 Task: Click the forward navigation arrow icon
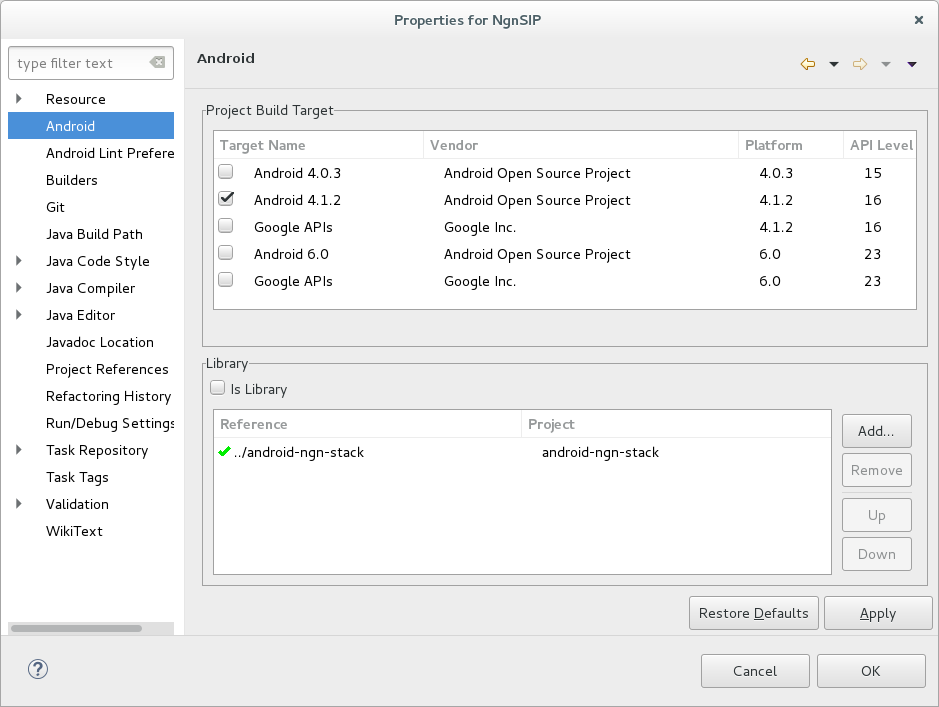860,64
